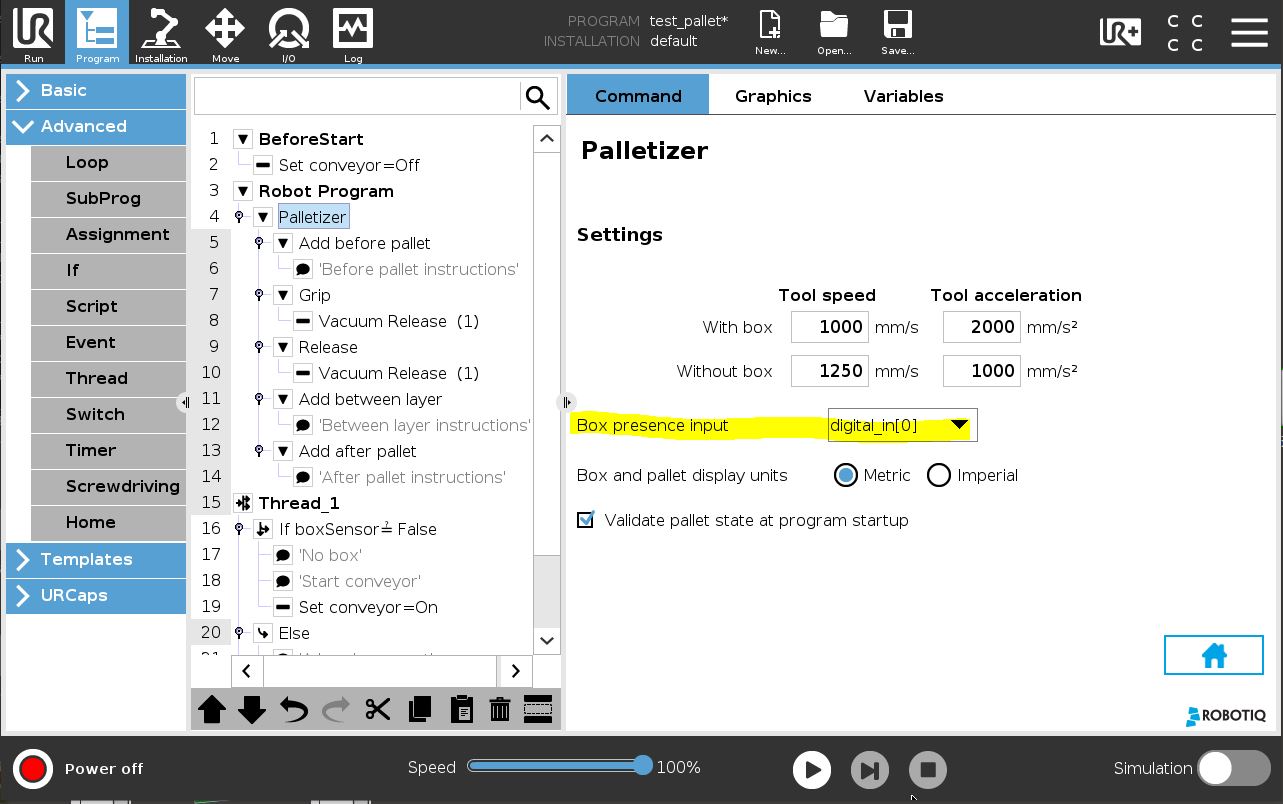Click the scissors cut icon
Viewport: 1283px width, 804px height.
tap(377, 710)
